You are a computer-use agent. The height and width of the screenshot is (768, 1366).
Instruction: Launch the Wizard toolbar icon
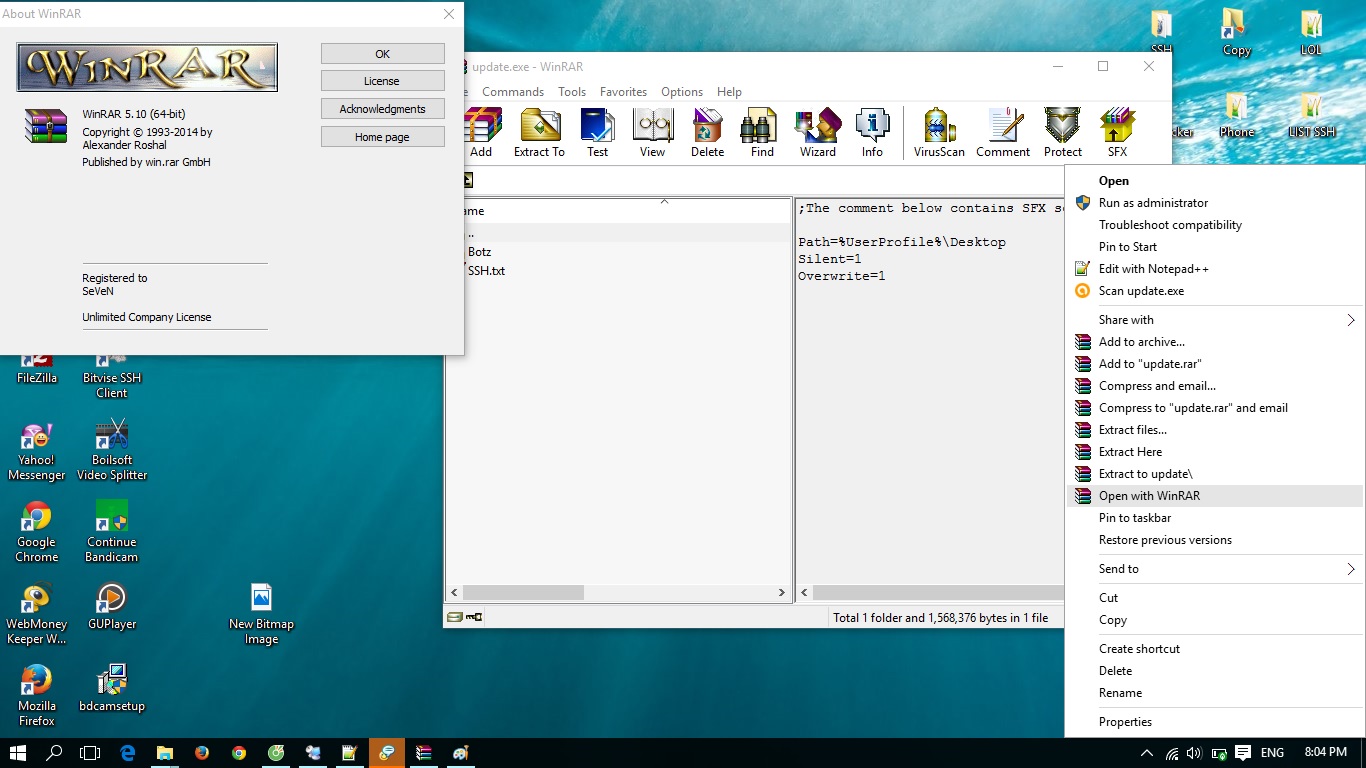pyautogui.click(x=817, y=133)
